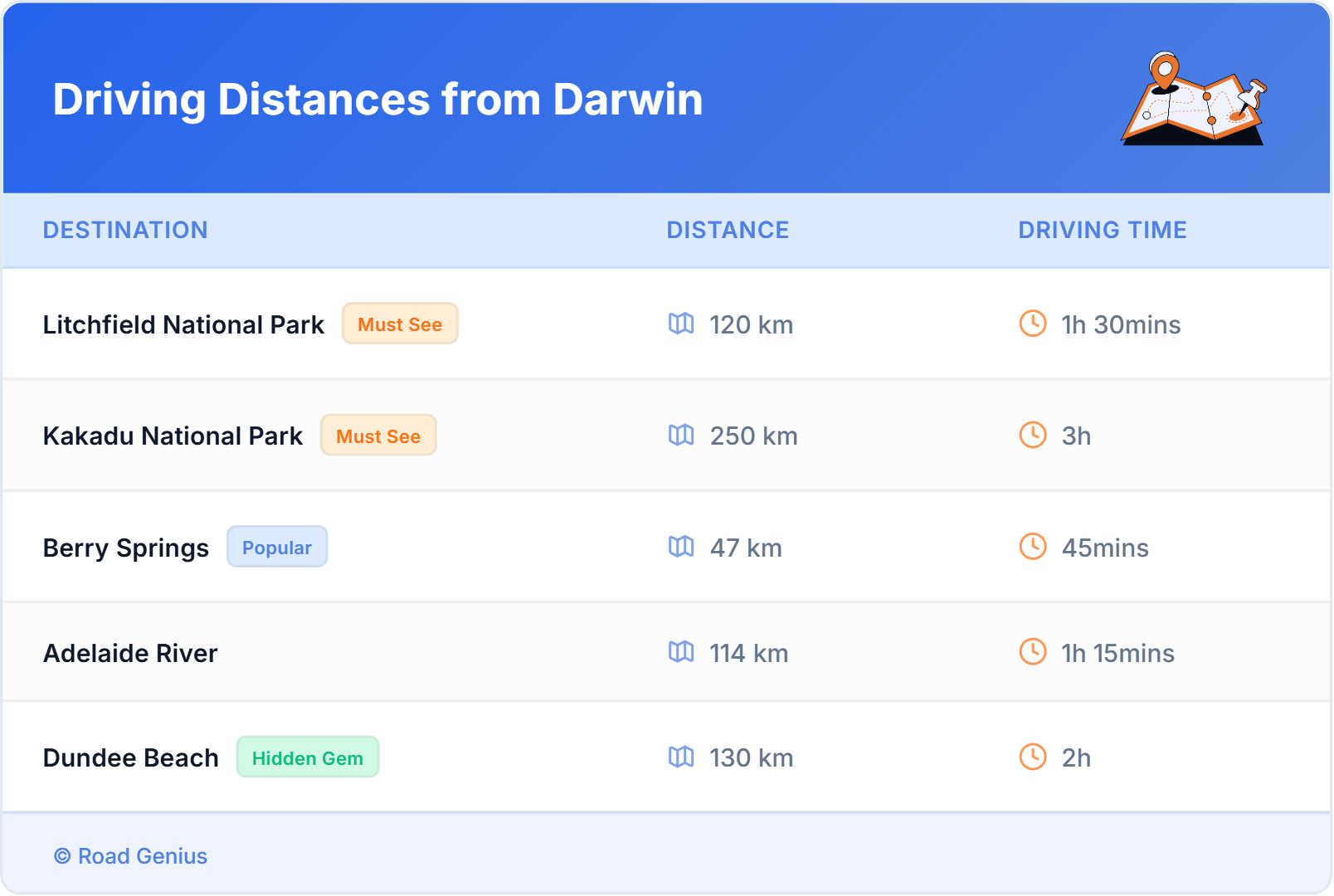This screenshot has height=896, width=1334.
Task: Click the map icon beside 47 km
Action: click(681, 547)
